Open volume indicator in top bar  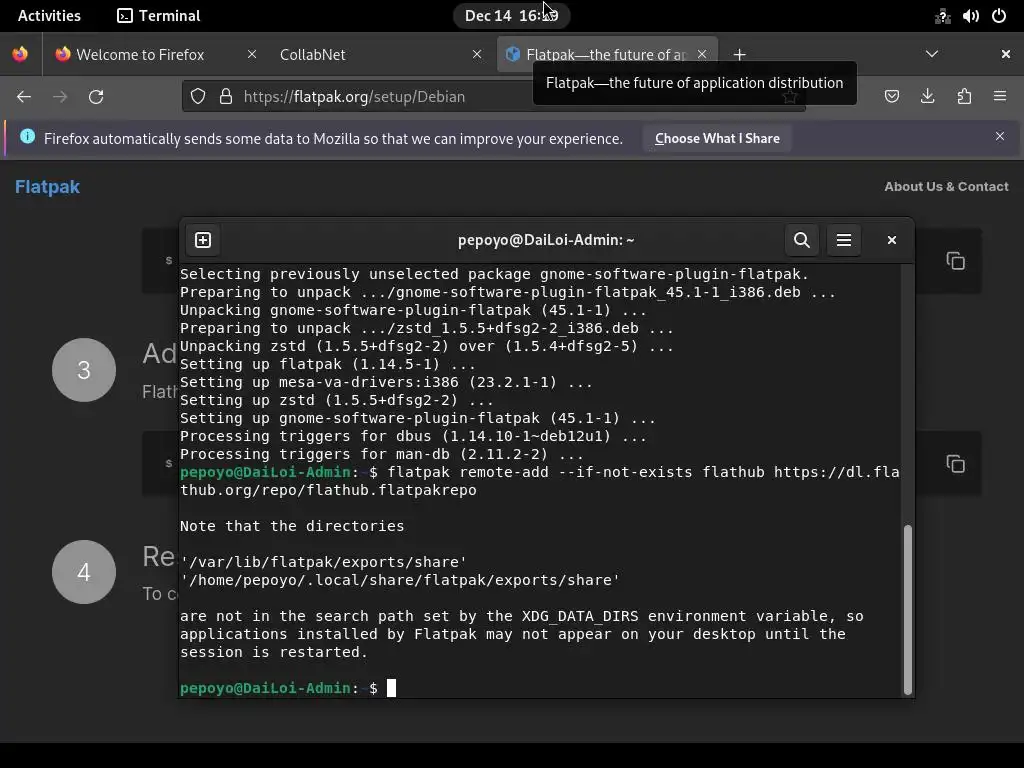(970, 16)
